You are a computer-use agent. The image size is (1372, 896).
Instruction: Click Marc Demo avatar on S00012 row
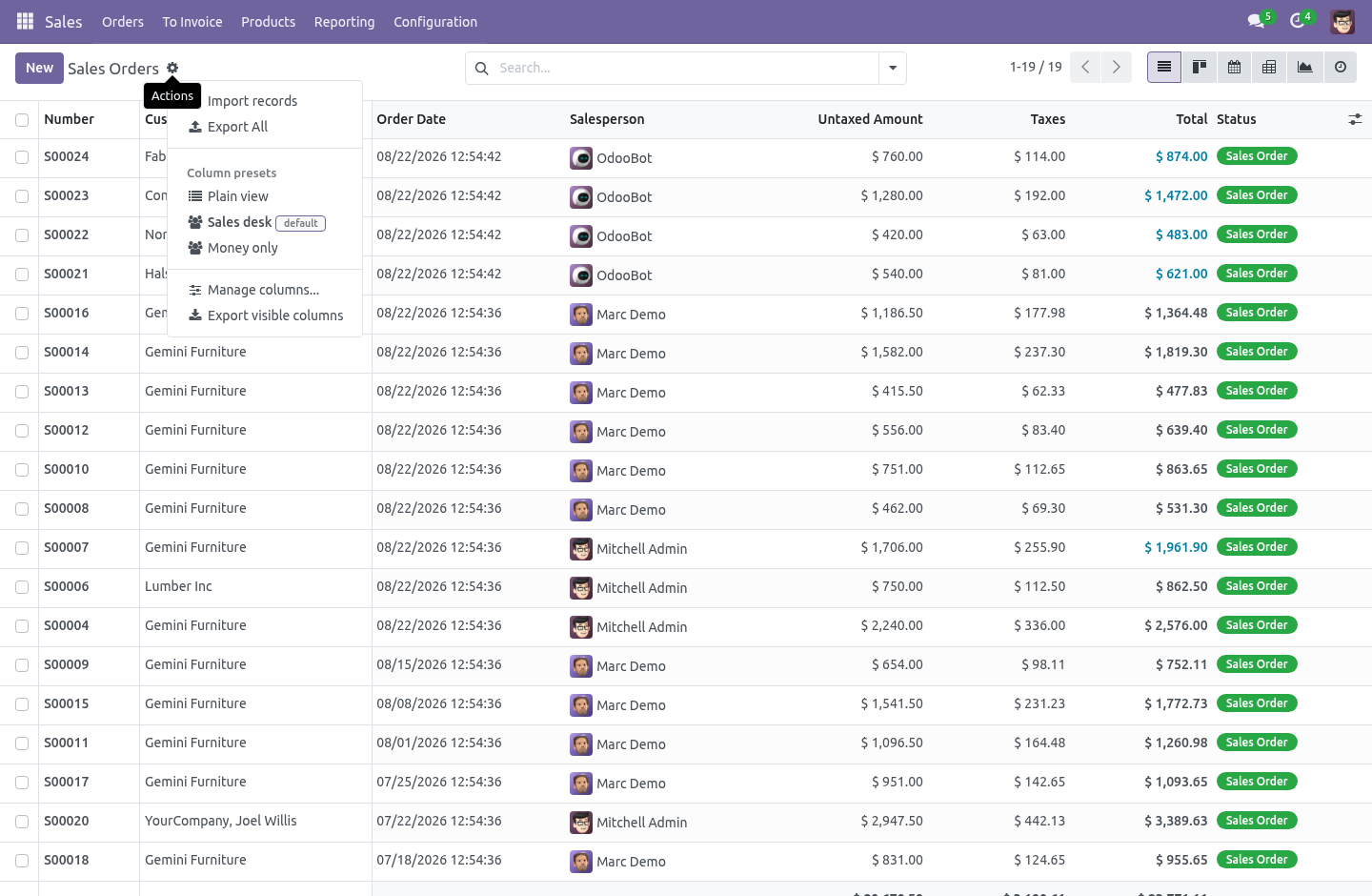[x=581, y=432]
